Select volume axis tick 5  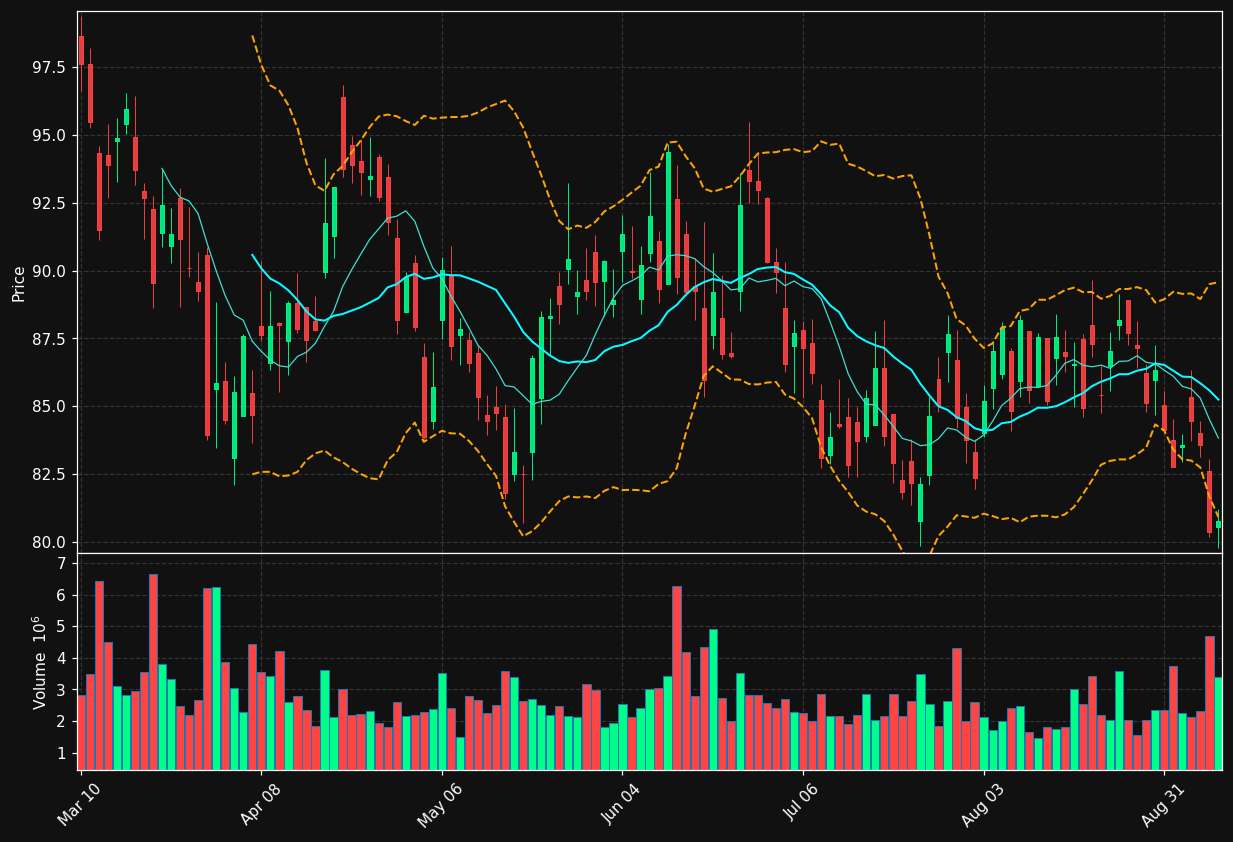(62, 627)
